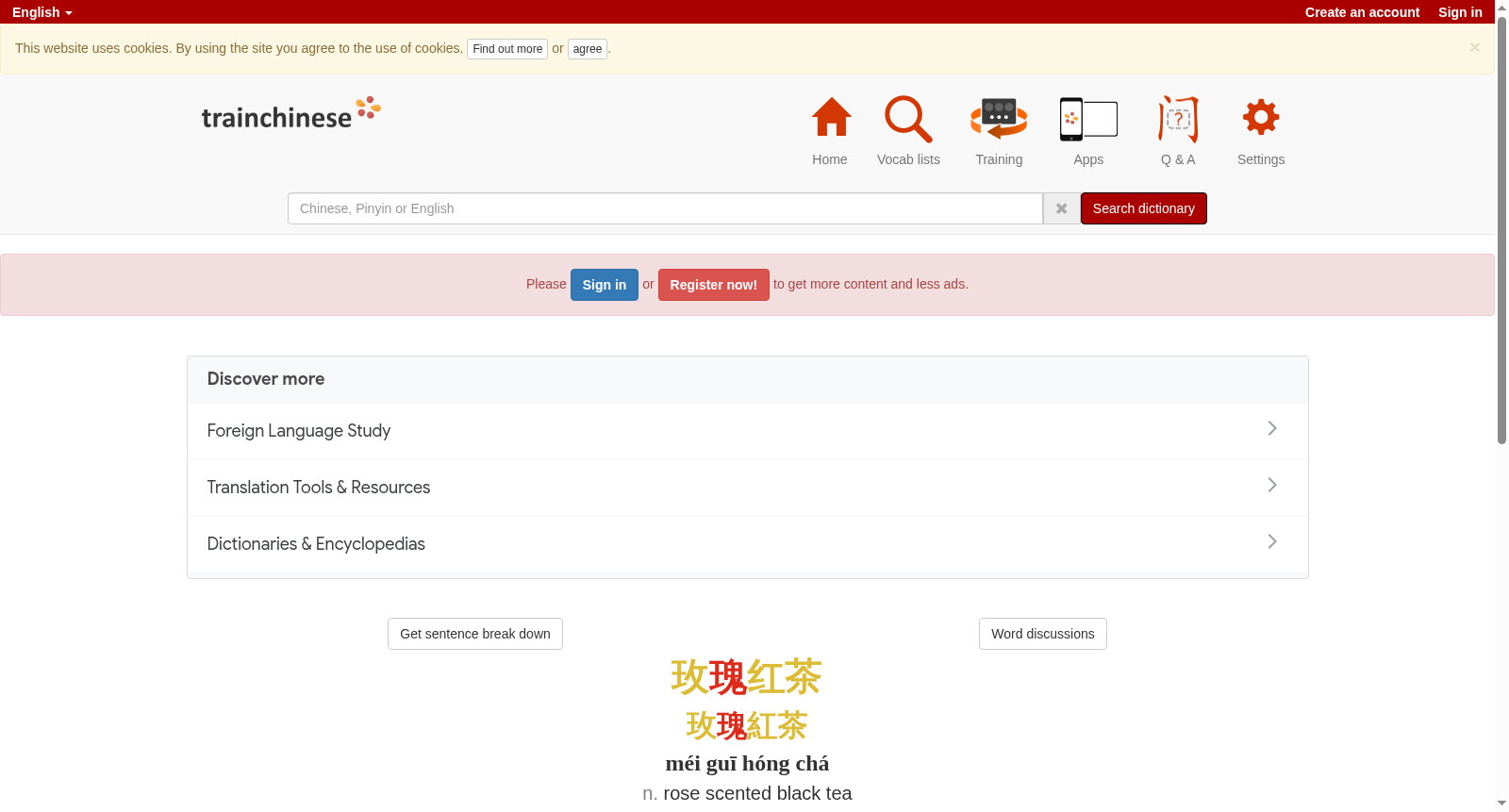Click the Dictionaries & Encyclopedias text
Image resolution: width=1509 pixels, height=812 pixels.
pyautogui.click(x=316, y=544)
